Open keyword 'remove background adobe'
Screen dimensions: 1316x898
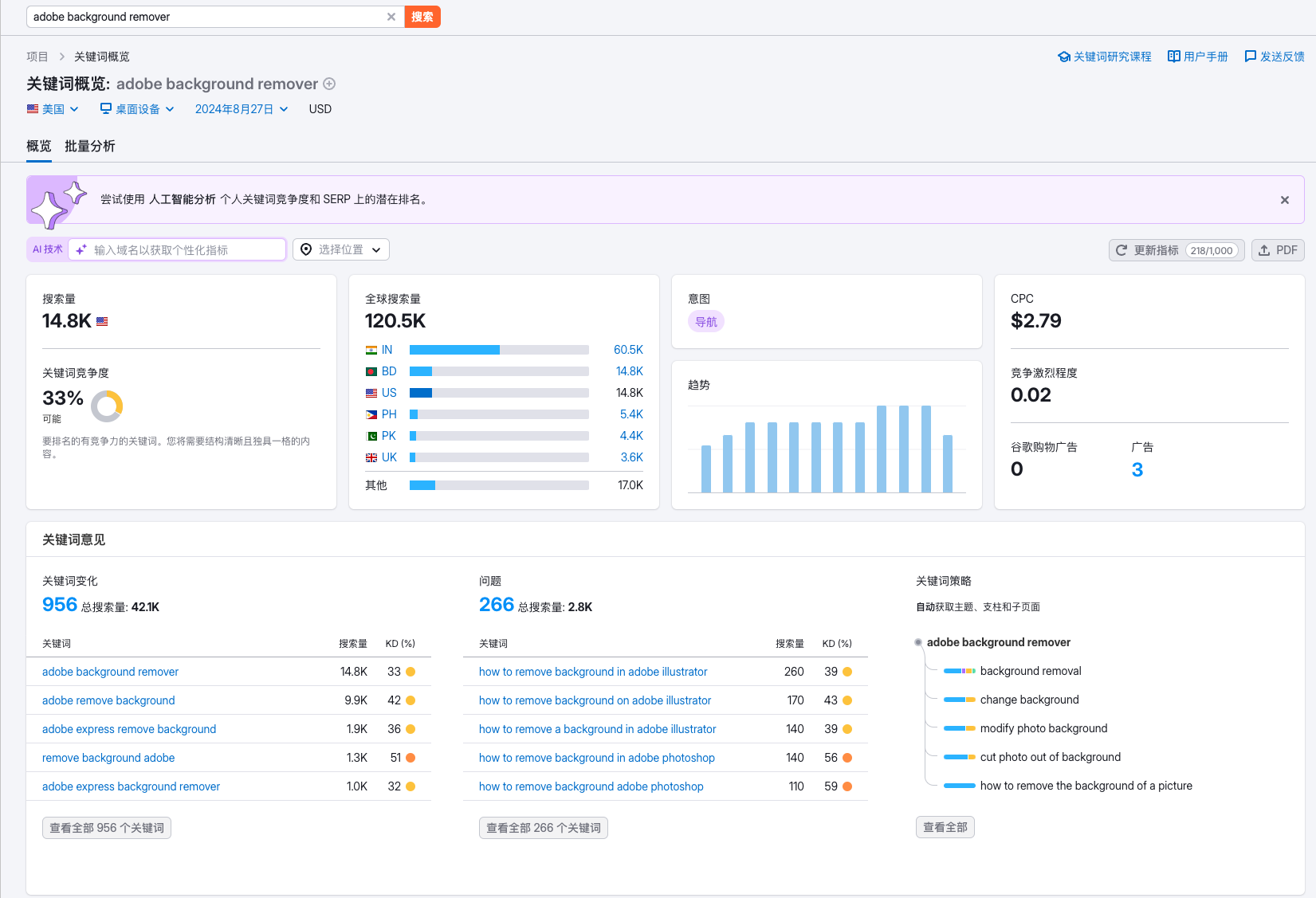click(x=108, y=758)
